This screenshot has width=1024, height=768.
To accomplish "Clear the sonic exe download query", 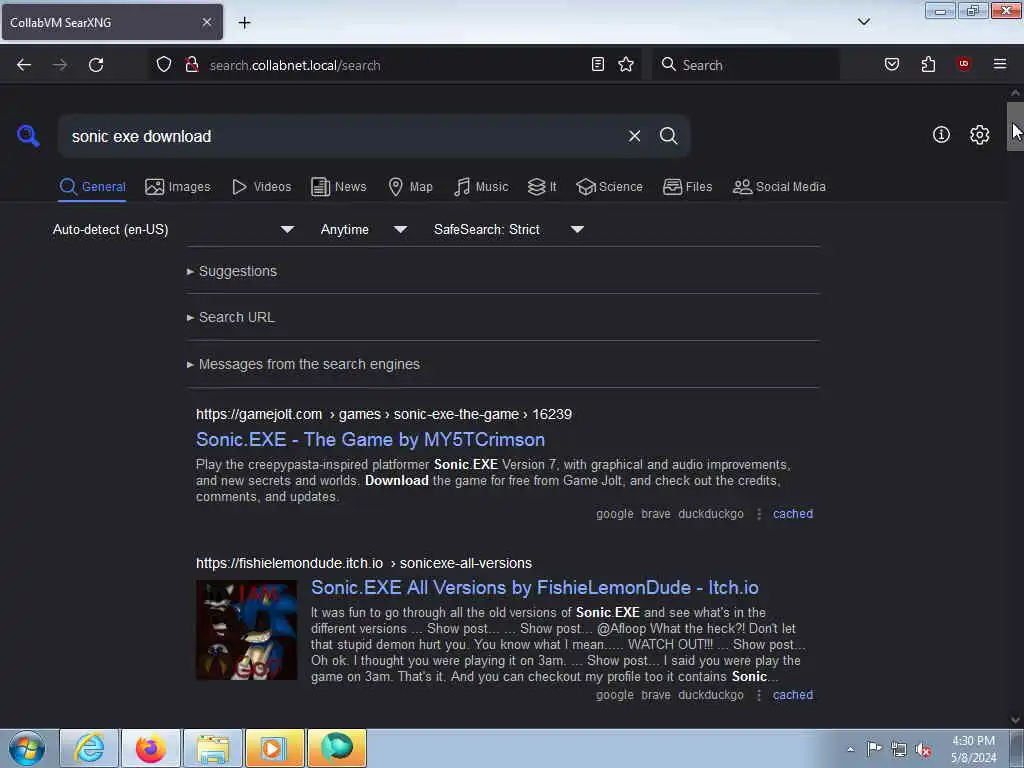I will pyautogui.click(x=634, y=136).
